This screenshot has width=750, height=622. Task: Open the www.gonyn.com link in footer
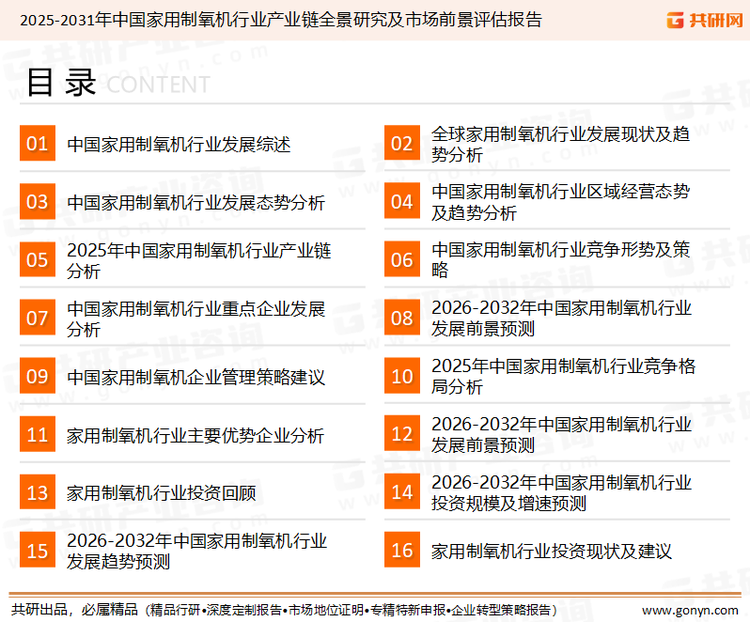pos(690,611)
